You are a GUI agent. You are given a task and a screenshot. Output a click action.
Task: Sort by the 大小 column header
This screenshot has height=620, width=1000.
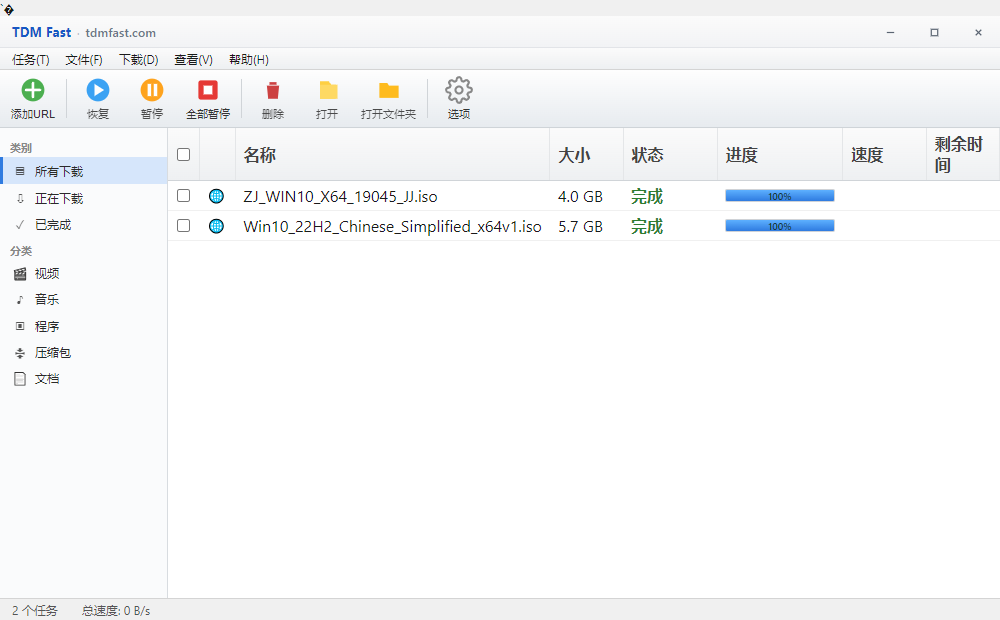(586, 154)
